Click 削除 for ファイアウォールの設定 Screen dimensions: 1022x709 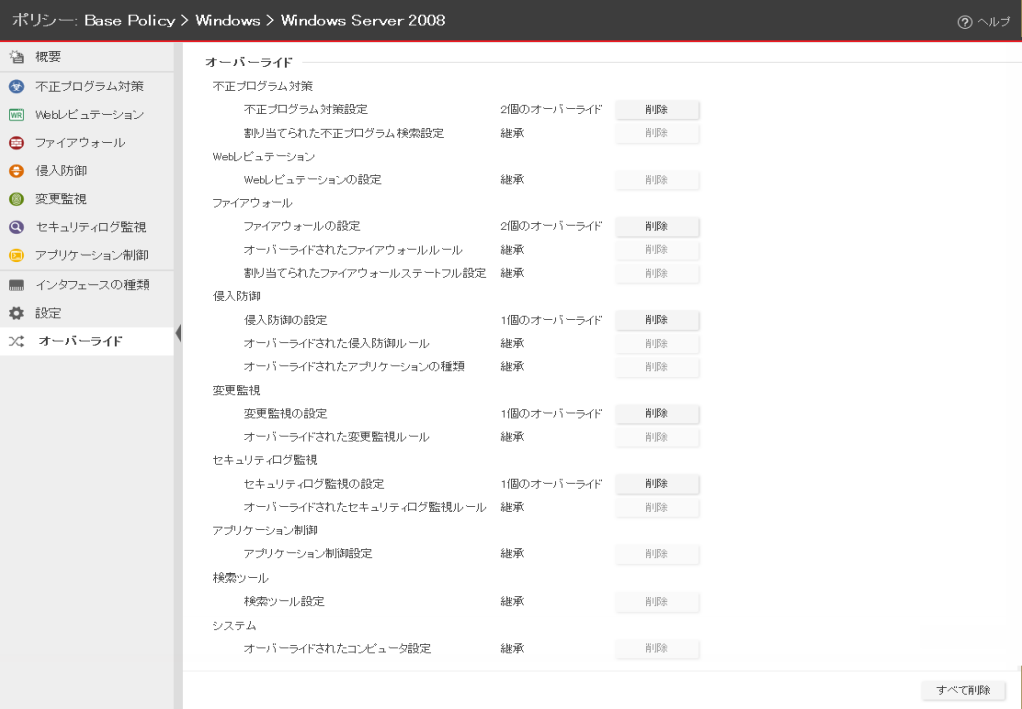pyautogui.click(x=656, y=227)
